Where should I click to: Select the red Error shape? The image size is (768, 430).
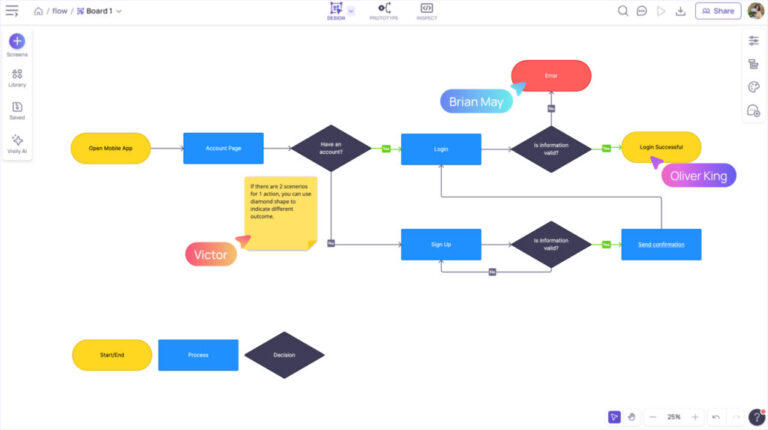pos(551,75)
